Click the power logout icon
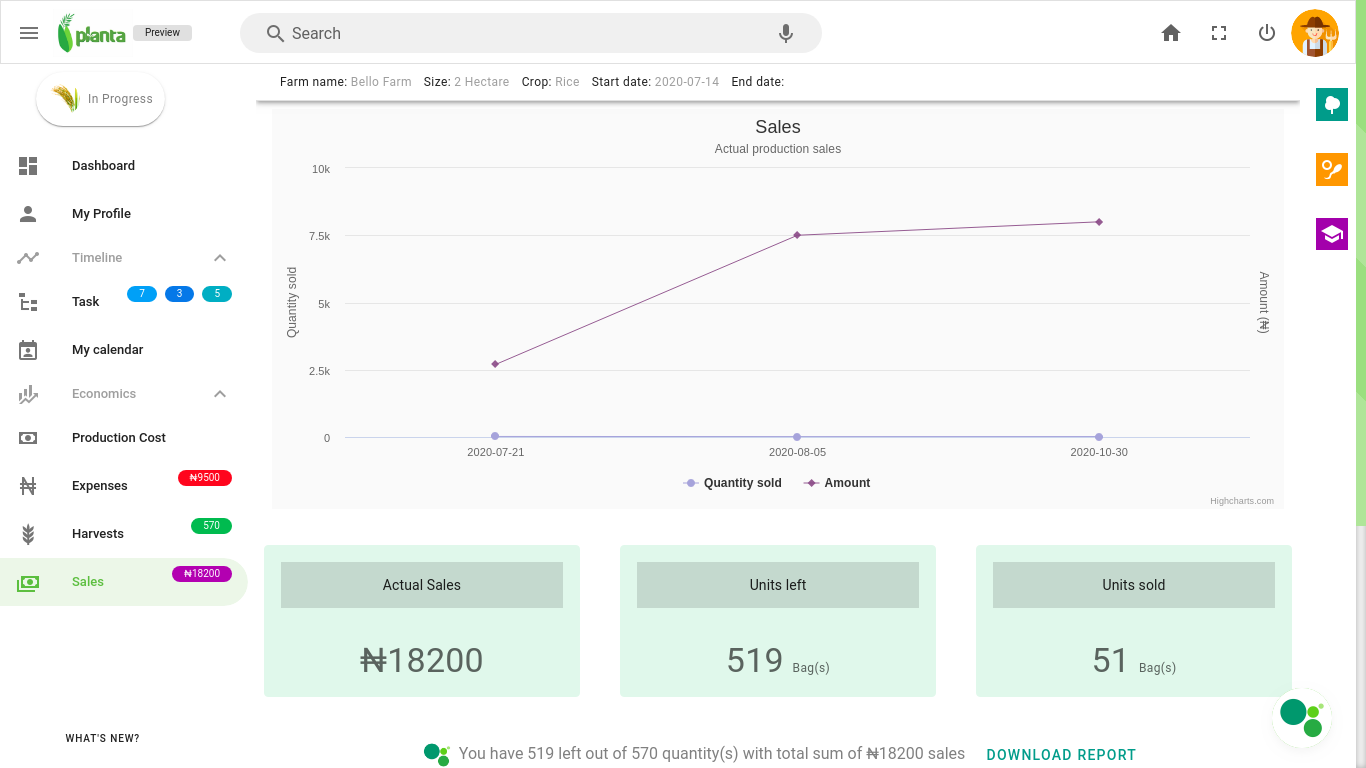 tap(1267, 33)
